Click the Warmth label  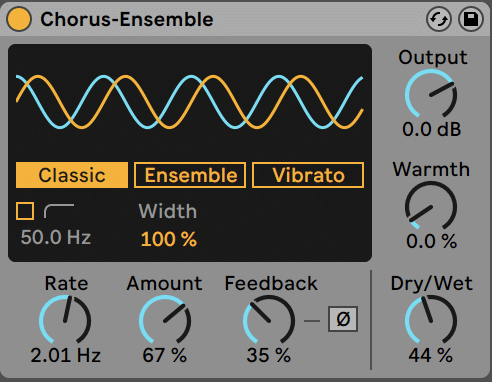coord(431,169)
